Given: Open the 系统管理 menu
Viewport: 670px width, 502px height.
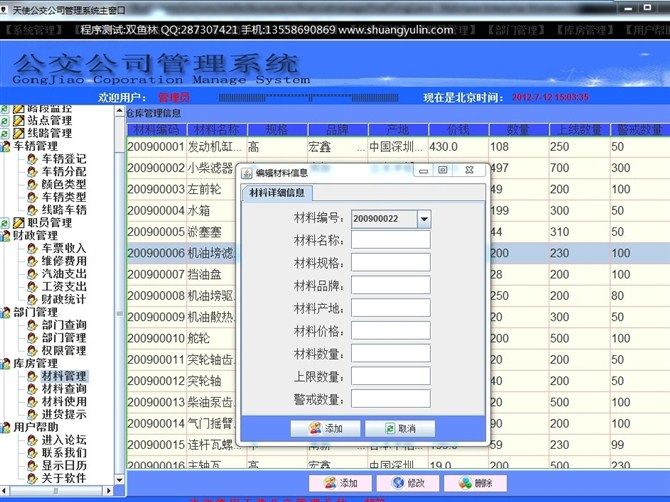Looking at the screenshot, I should [35, 30].
